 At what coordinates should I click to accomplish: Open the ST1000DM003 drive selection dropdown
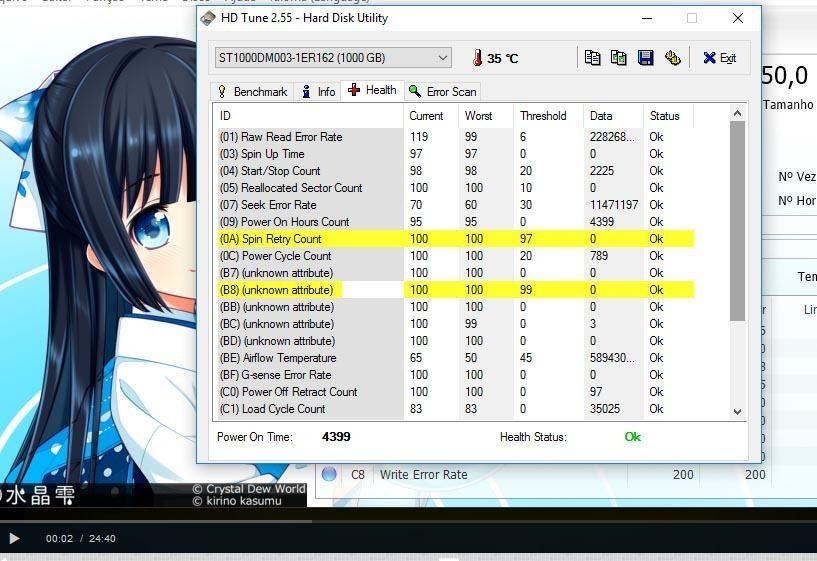pyautogui.click(x=332, y=58)
